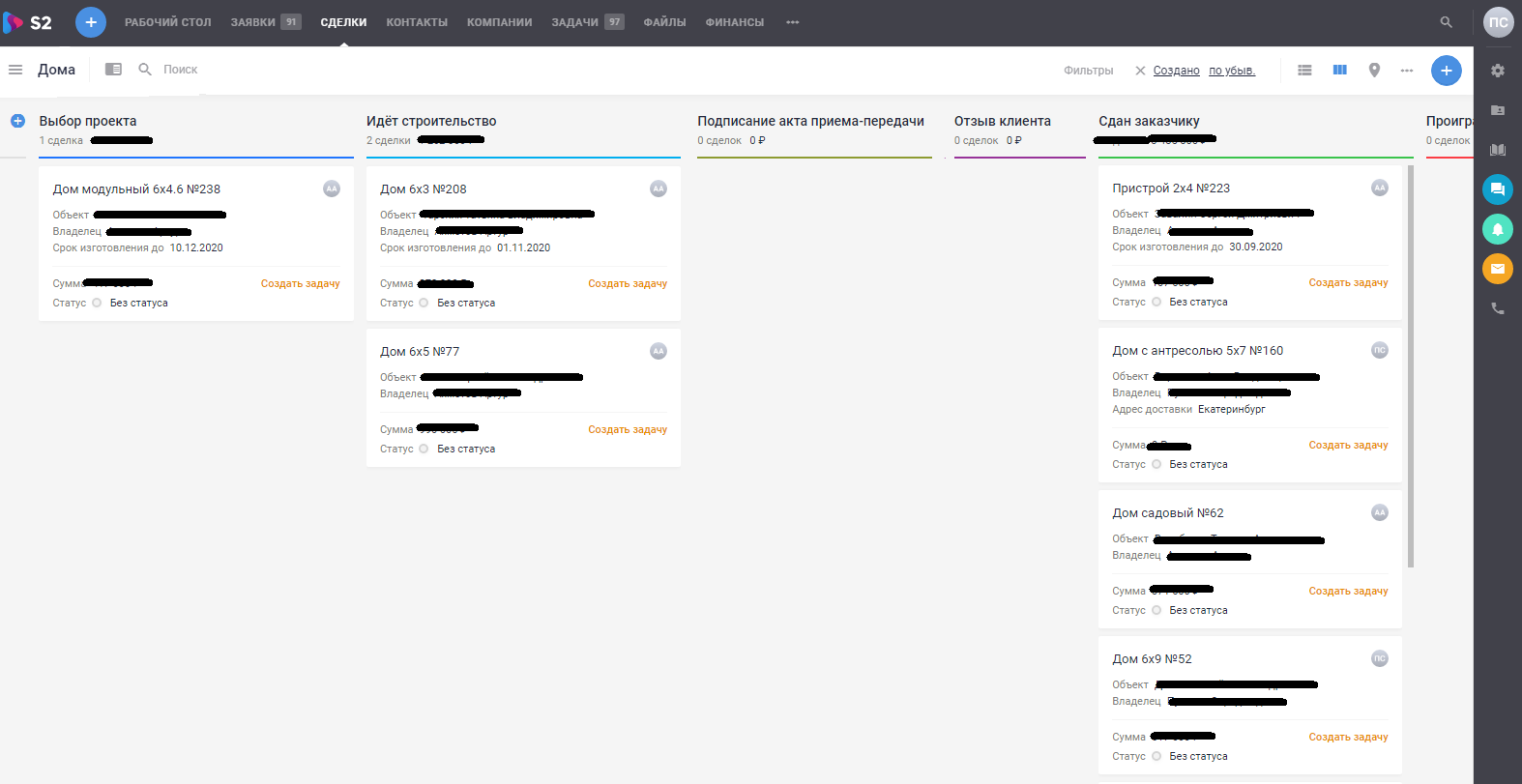Select status radio on Дом 6x3 №208 card
This screenshot has width=1522, height=784.
[424, 304]
